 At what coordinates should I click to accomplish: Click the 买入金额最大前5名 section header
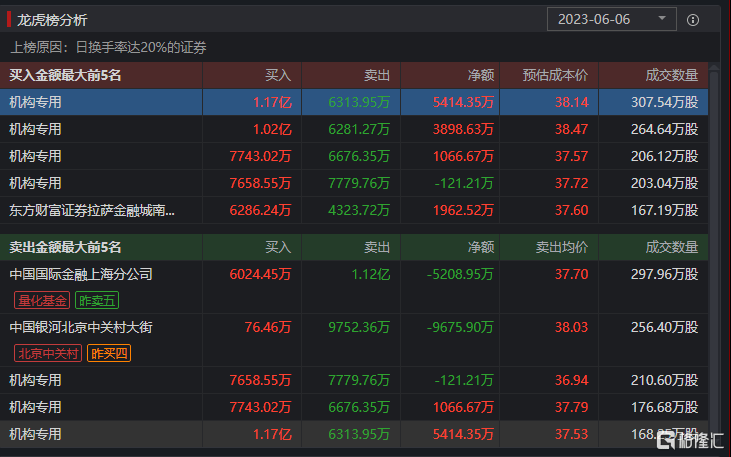point(65,75)
